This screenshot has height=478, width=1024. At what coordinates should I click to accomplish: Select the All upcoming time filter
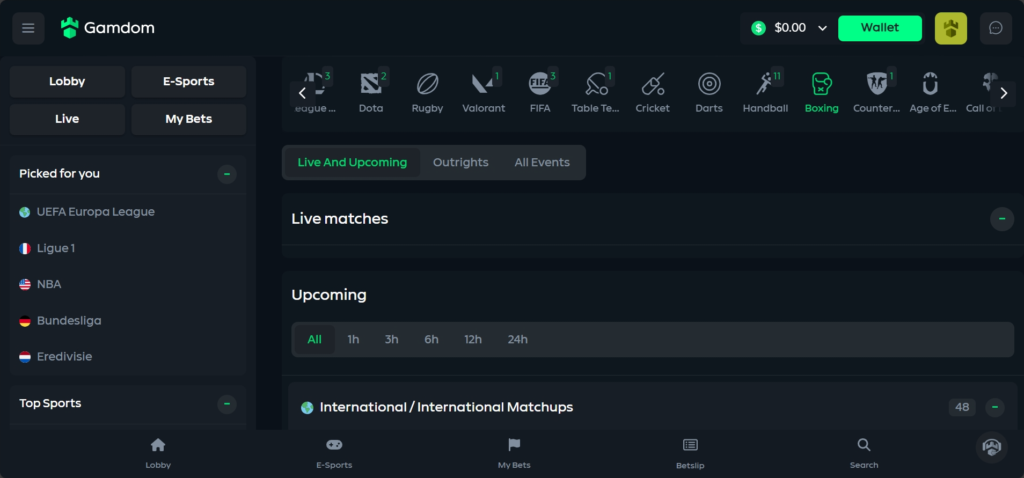click(x=315, y=340)
